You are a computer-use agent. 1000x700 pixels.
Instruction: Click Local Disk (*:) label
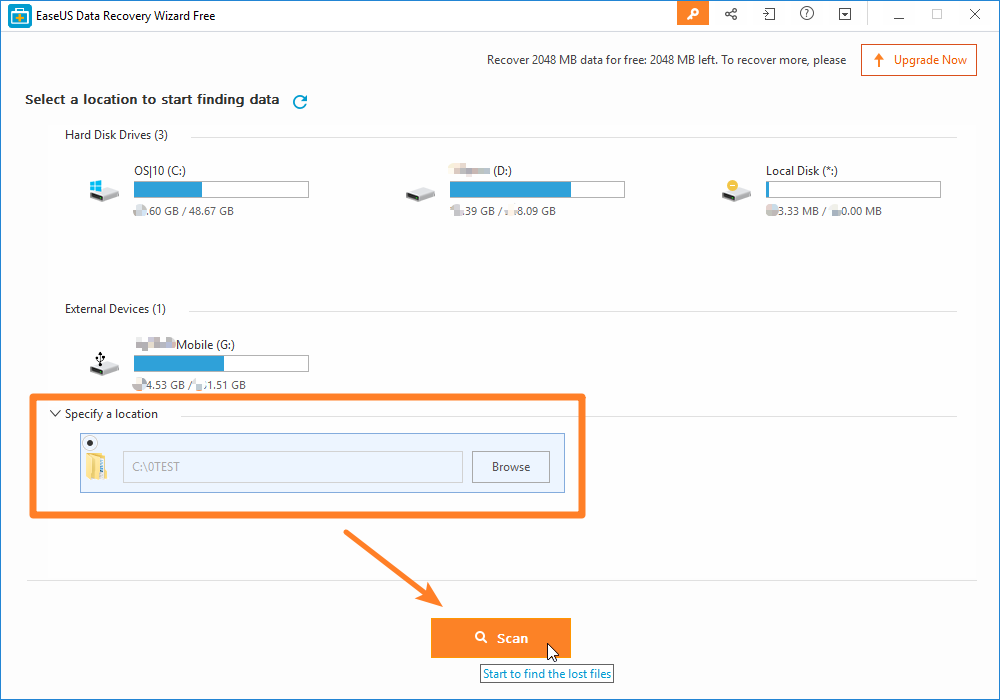(x=802, y=171)
